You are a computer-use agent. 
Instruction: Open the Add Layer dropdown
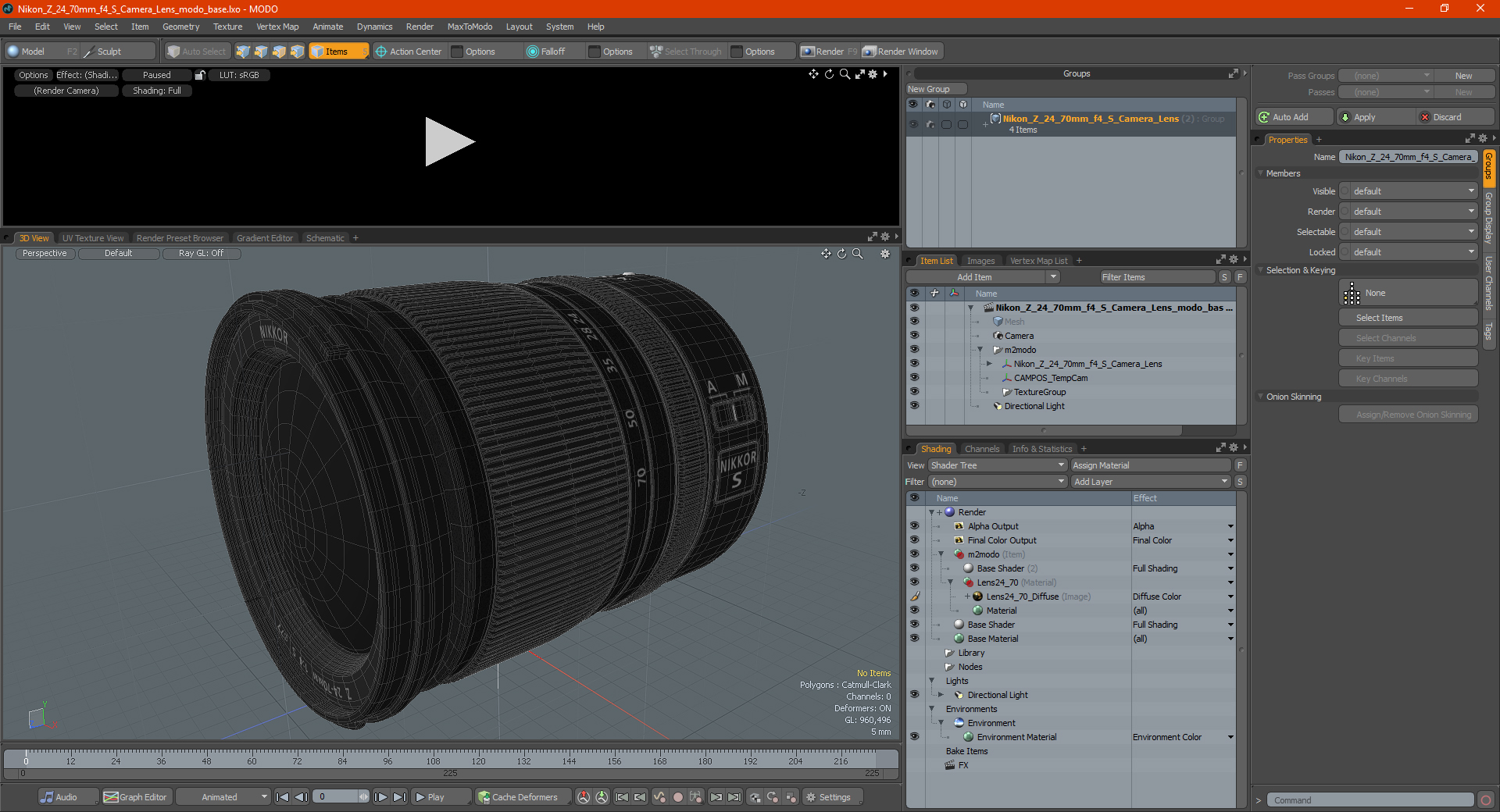point(1151,482)
